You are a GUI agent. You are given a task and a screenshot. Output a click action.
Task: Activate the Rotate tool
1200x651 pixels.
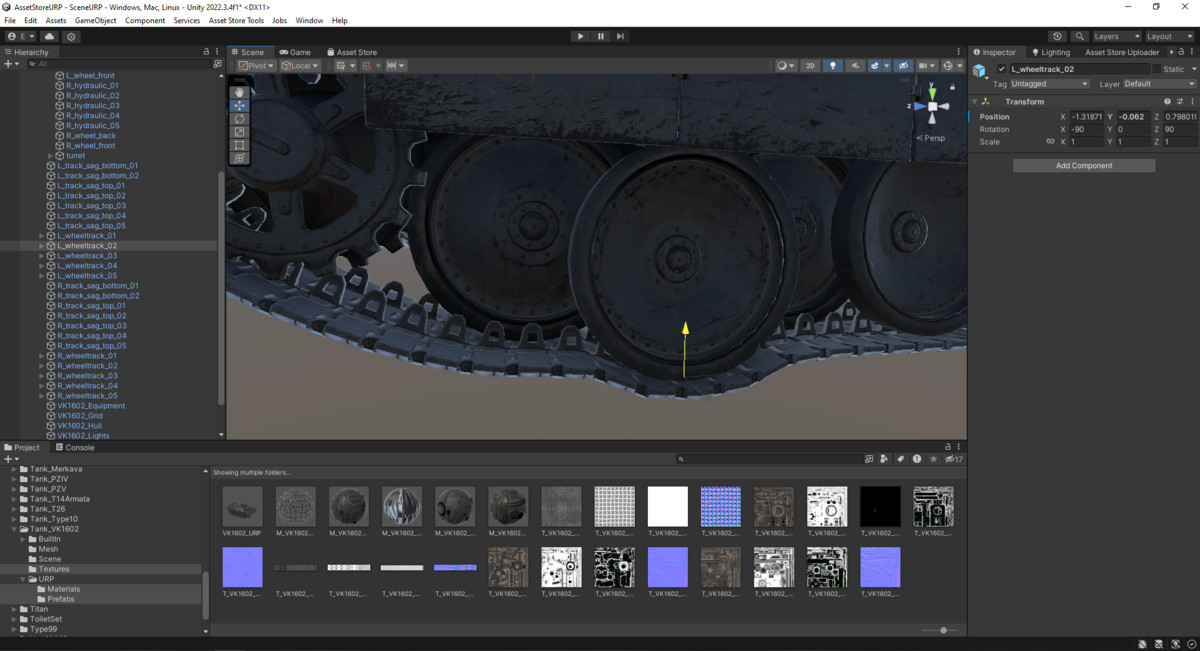(239, 118)
